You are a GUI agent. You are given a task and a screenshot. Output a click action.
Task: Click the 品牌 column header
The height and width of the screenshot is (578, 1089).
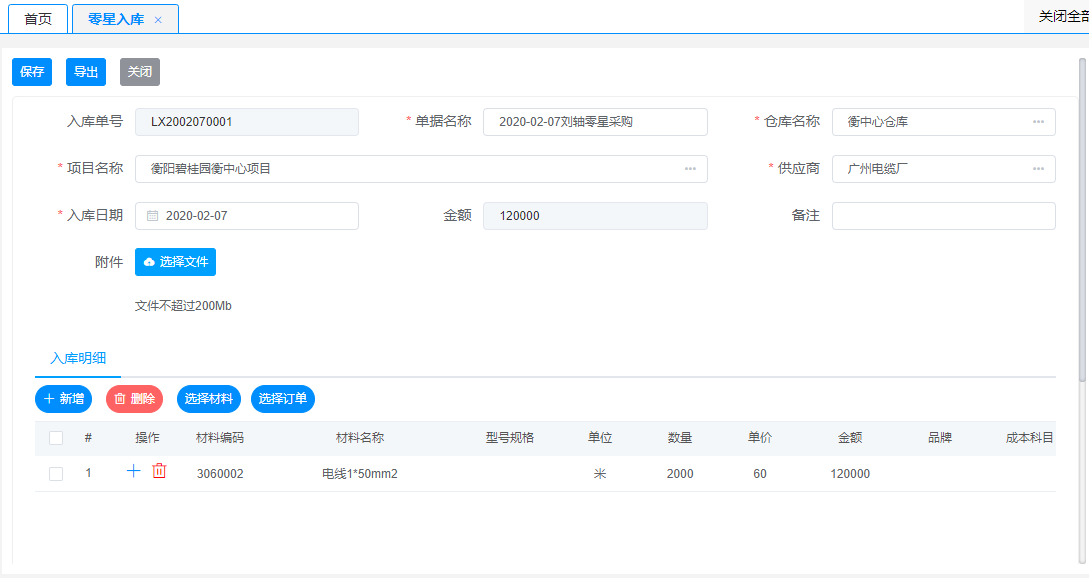pyautogui.click(x=940, y=438)
